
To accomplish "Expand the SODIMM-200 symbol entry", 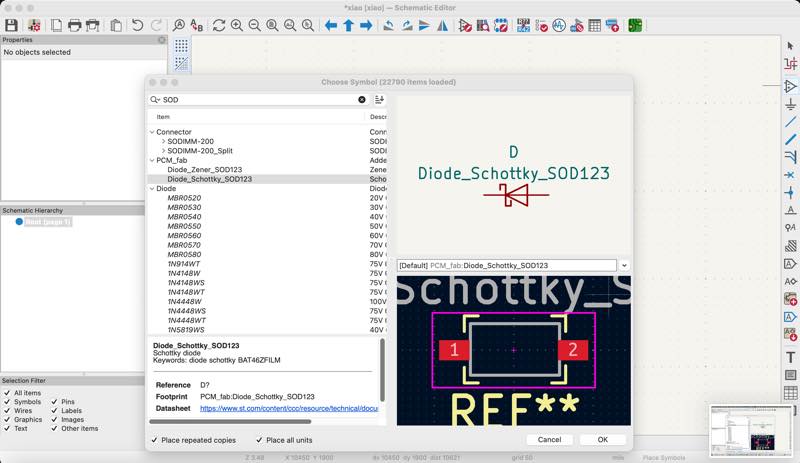I will click(163, 141).
